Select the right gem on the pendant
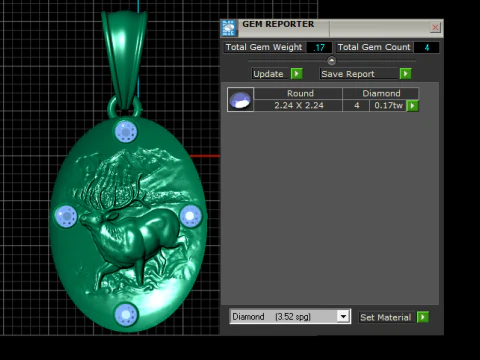 [190, 216]
